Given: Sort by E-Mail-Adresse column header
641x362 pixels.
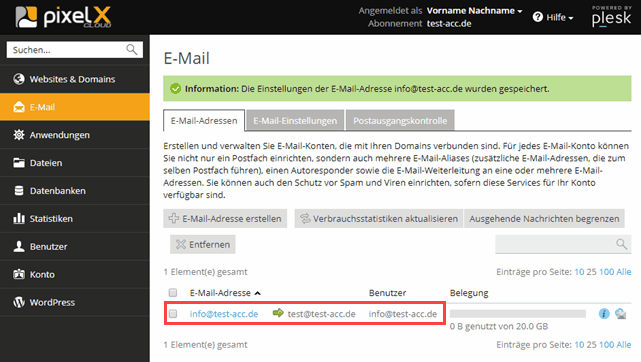Looking at the screenshot, I should (x=220, y=293).
